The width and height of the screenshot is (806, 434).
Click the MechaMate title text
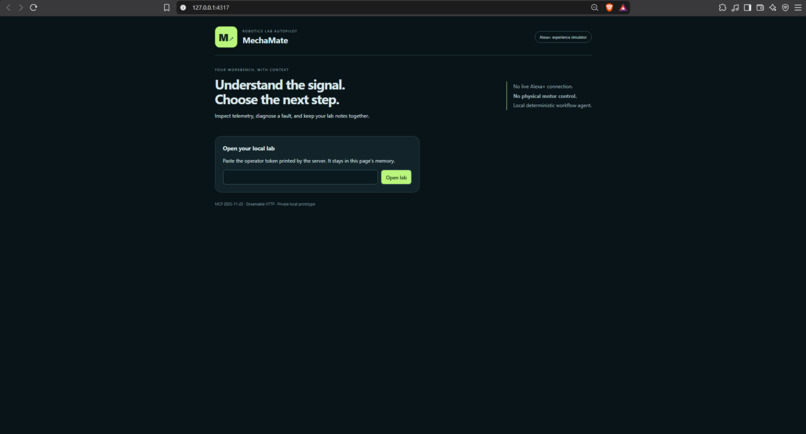[265, 40]
